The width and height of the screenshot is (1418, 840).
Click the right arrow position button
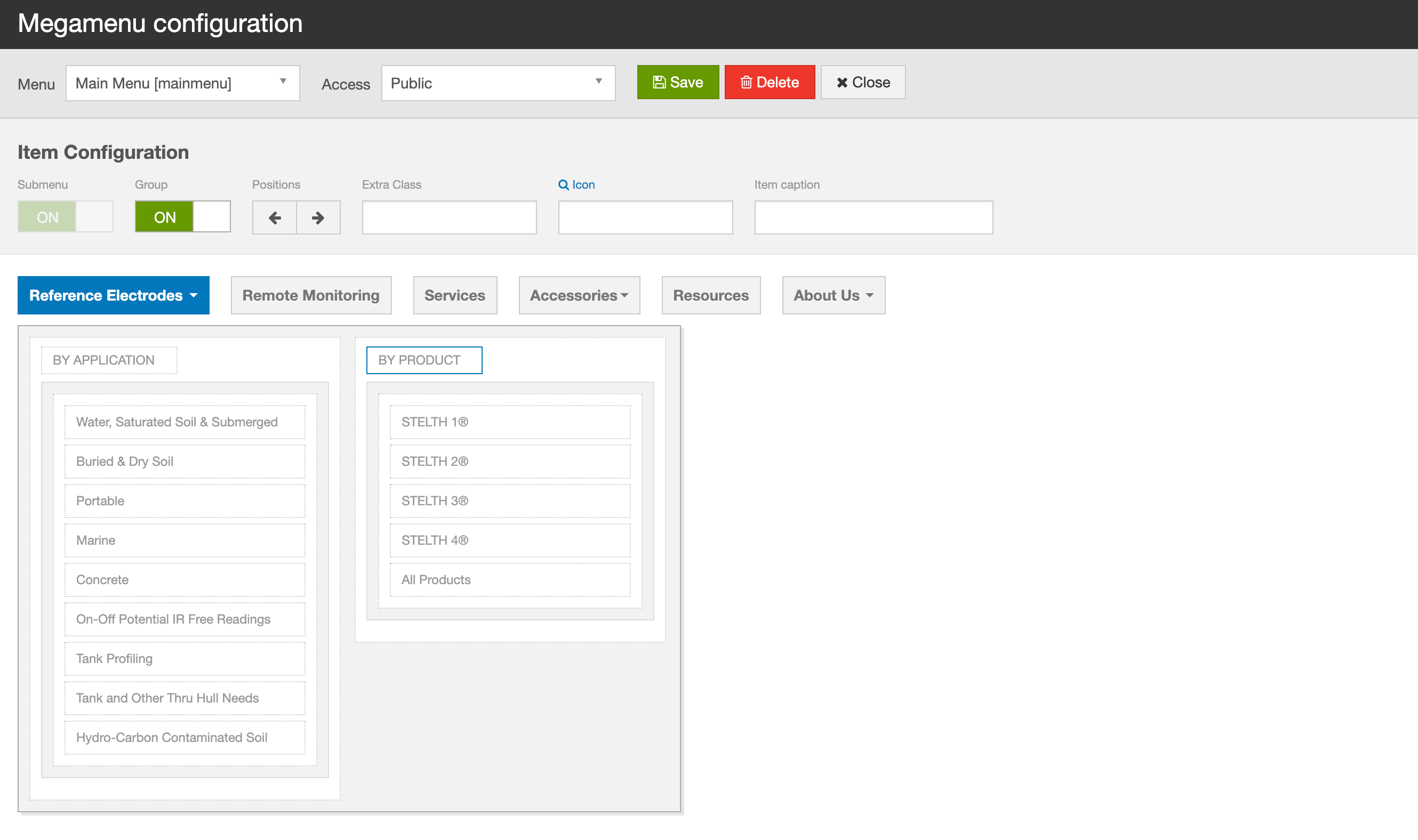[318, 217]
